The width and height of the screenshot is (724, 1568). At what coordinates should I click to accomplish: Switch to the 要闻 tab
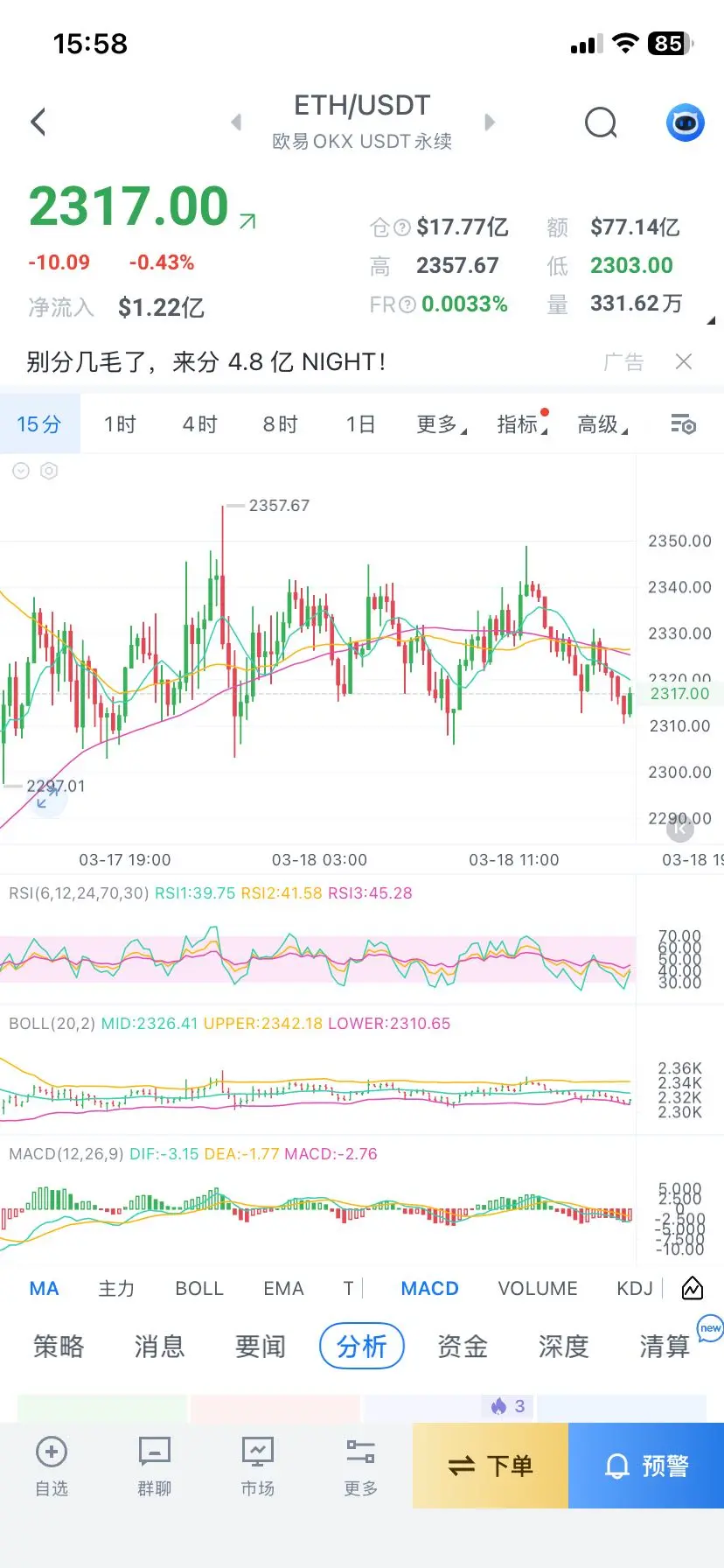click(x=261, y=1346)
